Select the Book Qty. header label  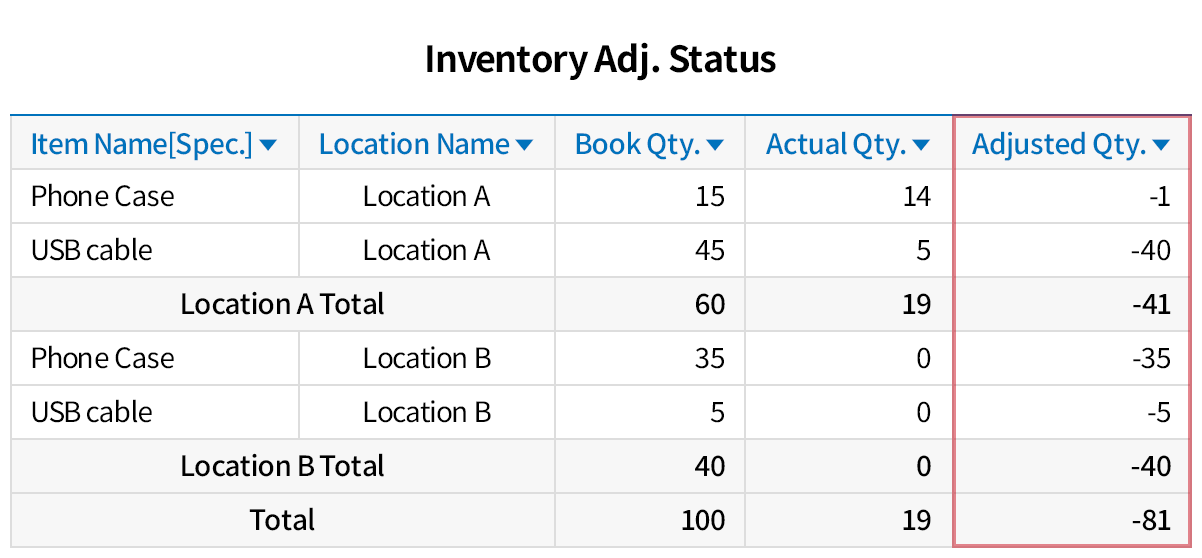(x=638, y=145)
